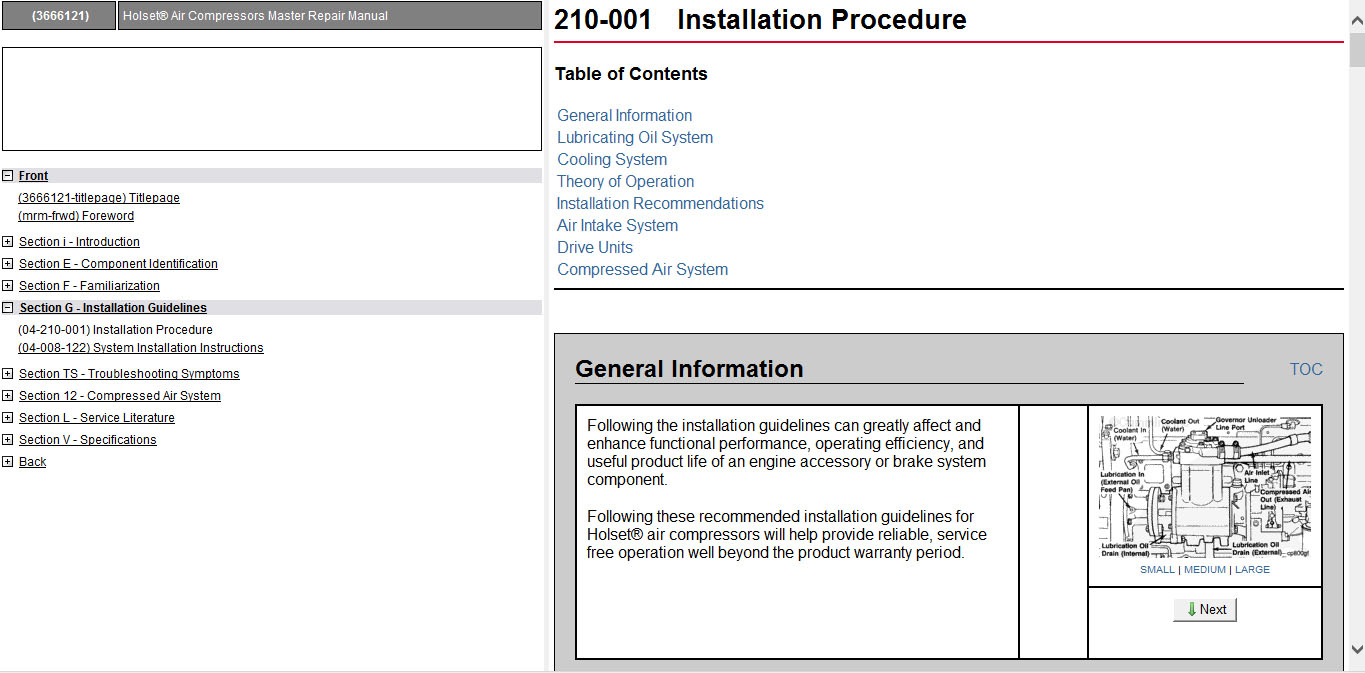View the SMALL compressor diagram size

[1157, 570]
